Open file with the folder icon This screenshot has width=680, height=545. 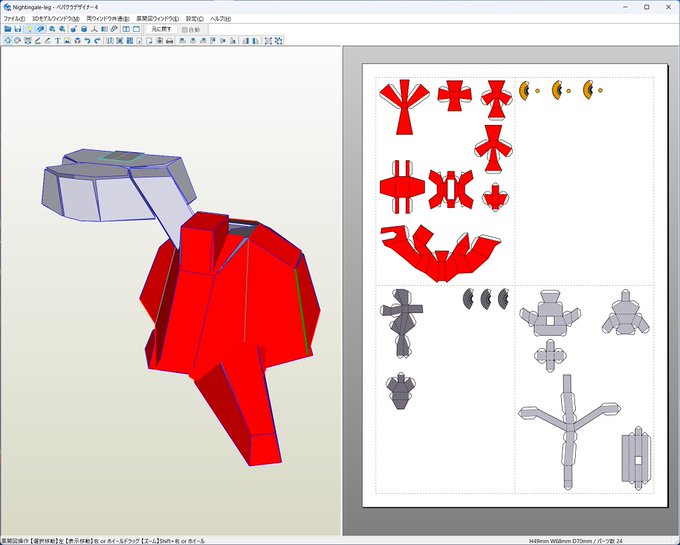(7, 29)
